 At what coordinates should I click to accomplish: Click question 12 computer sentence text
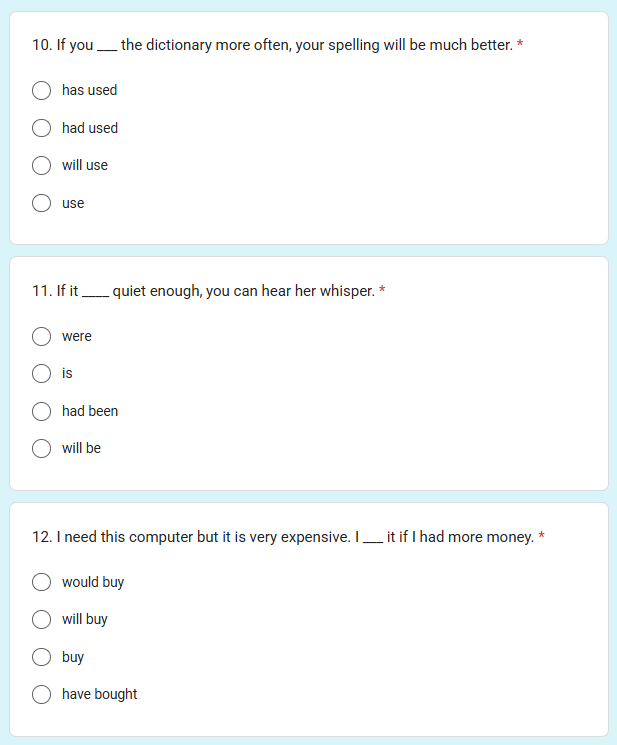[x=283, y=537]
